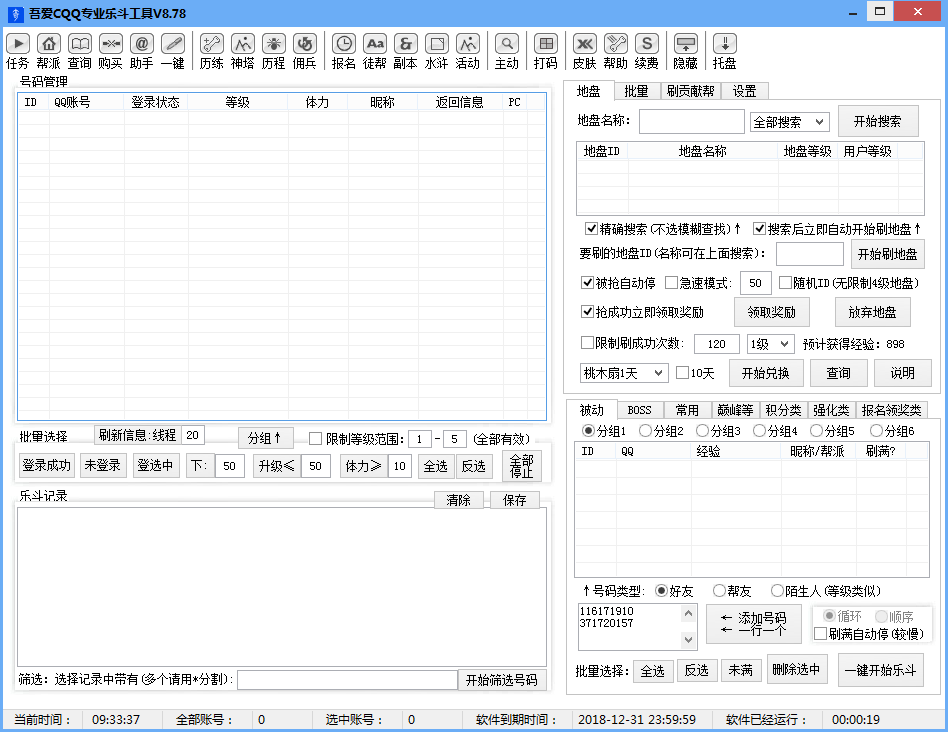Viewport: 948px width, 732px height.
Task: Open the 桃木扇1天 dropdown
Action: pyautogui.click(x=624, y=373)
